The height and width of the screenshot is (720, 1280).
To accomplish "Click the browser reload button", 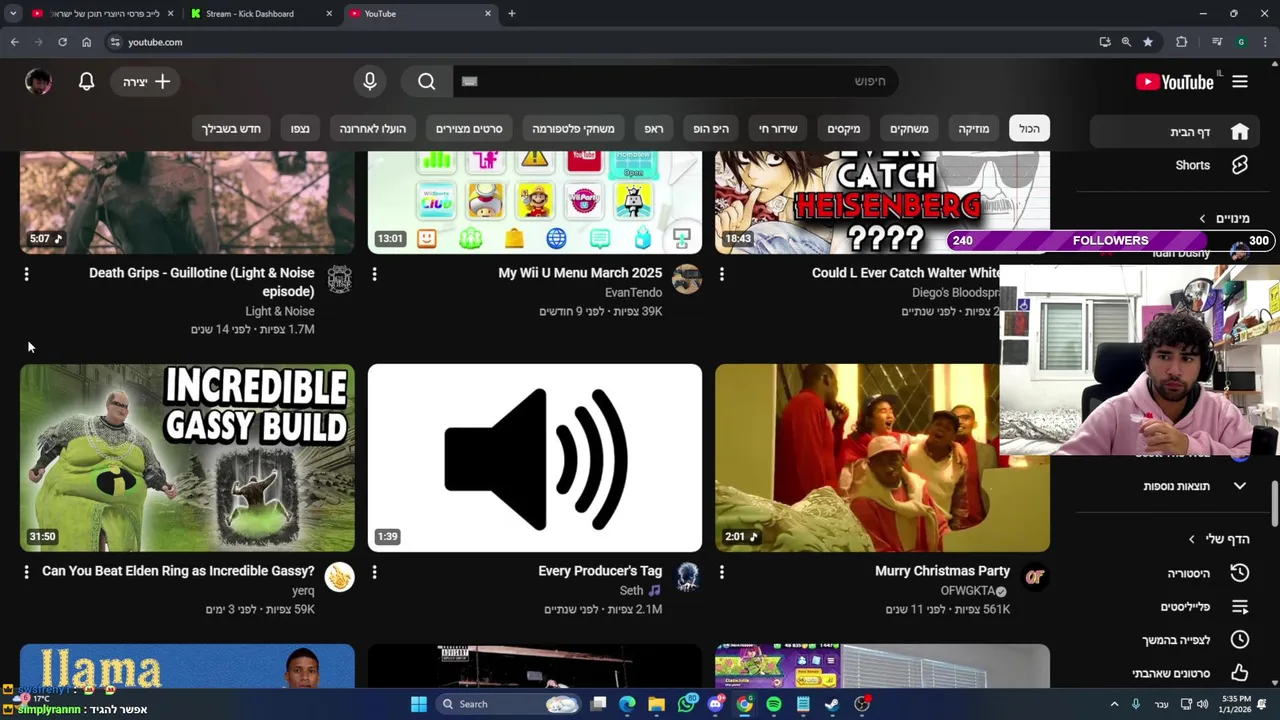I will [62, 42].
